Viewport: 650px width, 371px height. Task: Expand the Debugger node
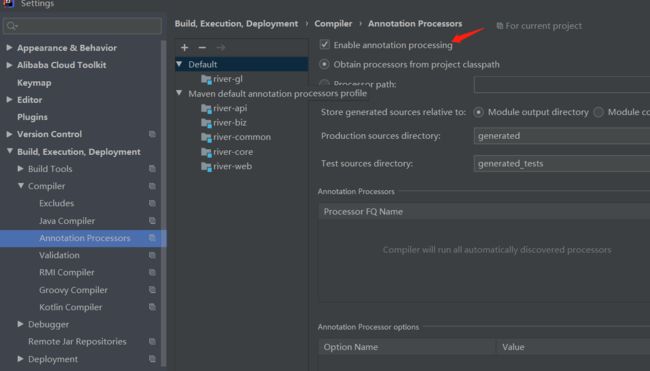pos(20,324)
